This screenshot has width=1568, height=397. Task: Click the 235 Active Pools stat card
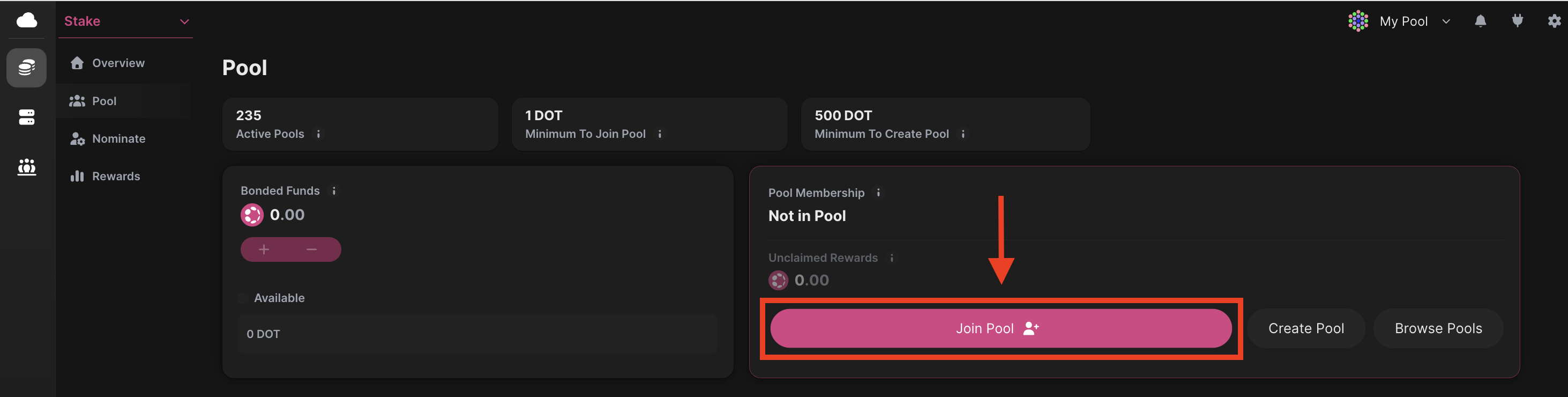pyautogui.click(x=360, y=124)
